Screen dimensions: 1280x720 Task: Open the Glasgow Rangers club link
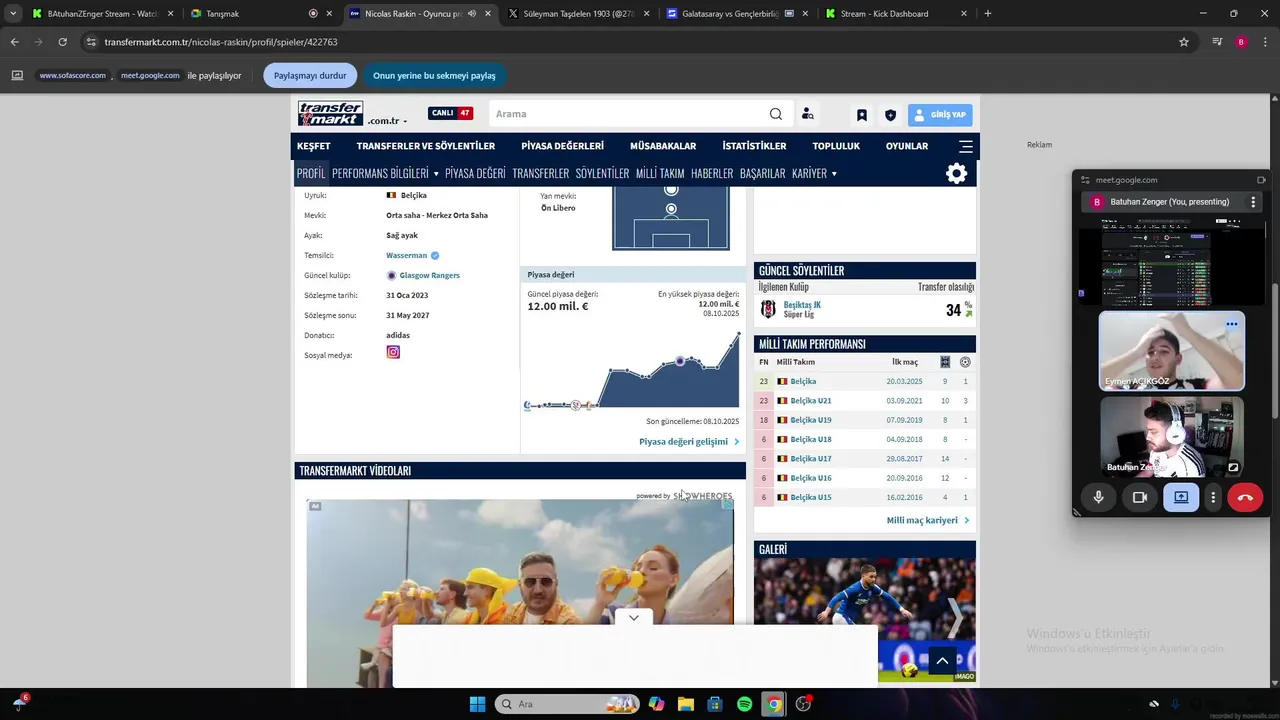pos(429,275)
